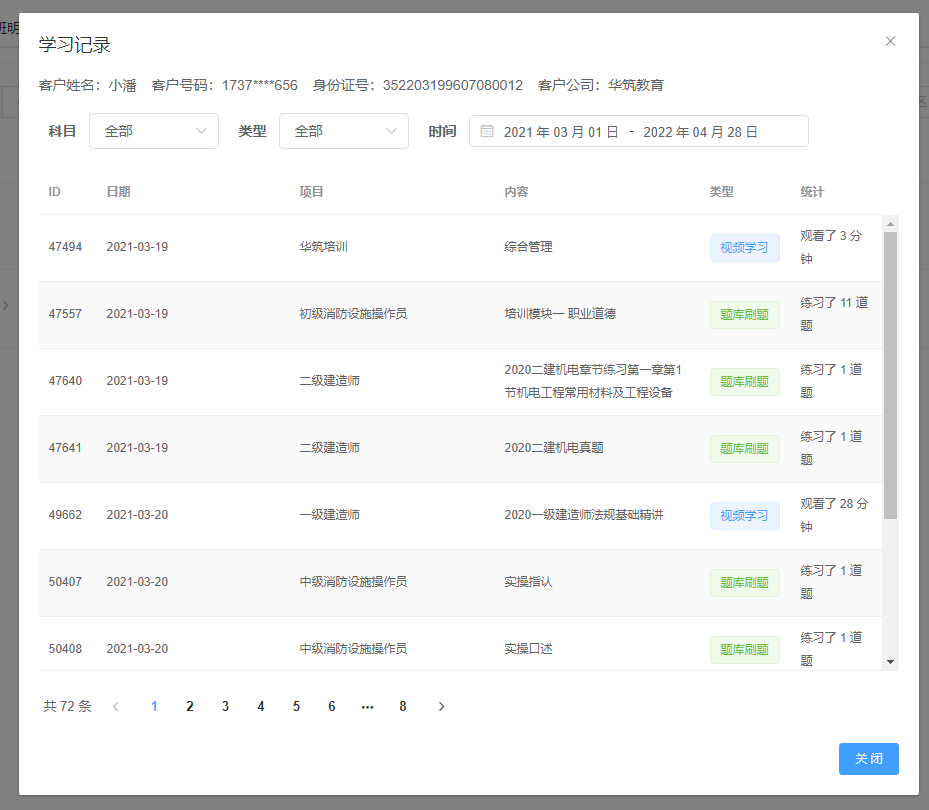Go to page 2 of records
This screenshot has width=929, height=810.
pos(190,706)
